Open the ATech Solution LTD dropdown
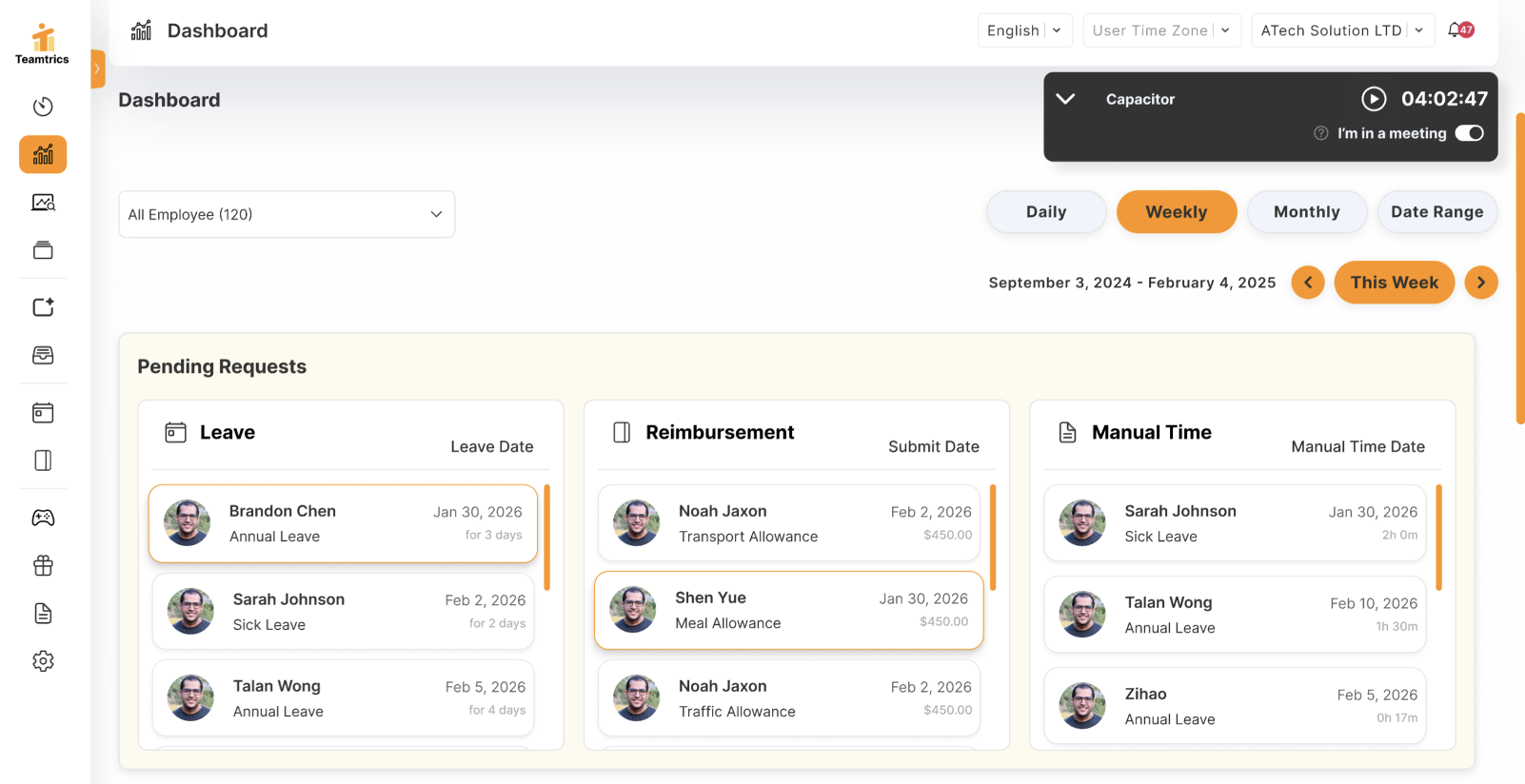 1342,30
